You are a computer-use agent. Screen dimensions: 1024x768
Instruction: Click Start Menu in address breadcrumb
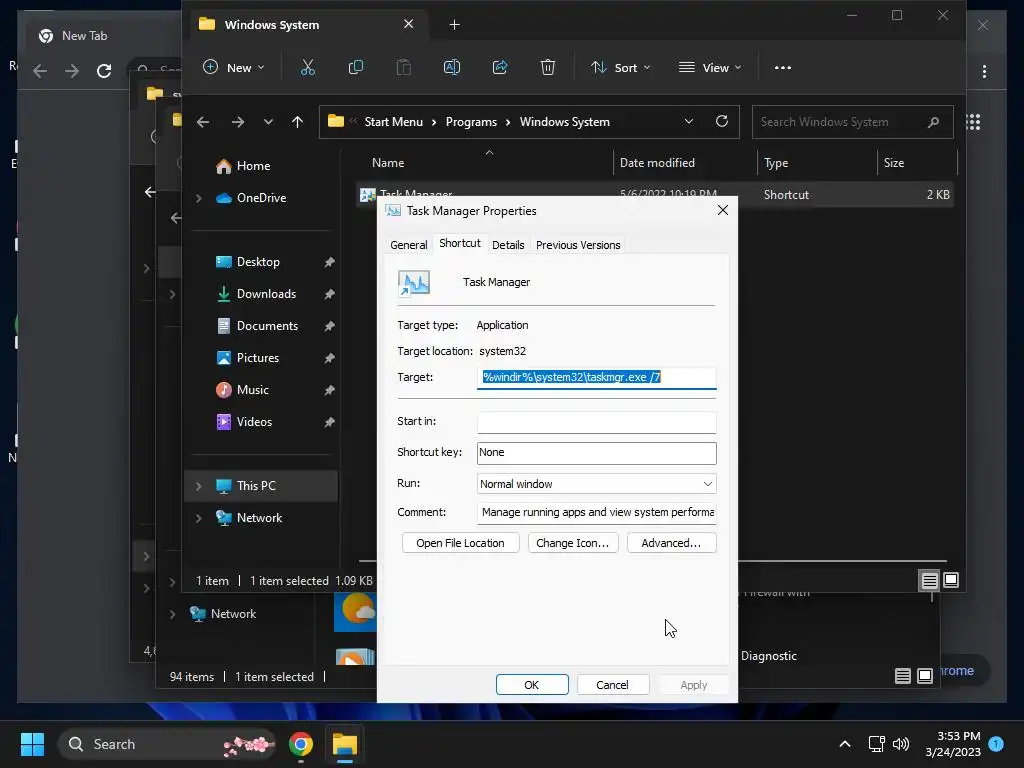click(x=393, y=122)
